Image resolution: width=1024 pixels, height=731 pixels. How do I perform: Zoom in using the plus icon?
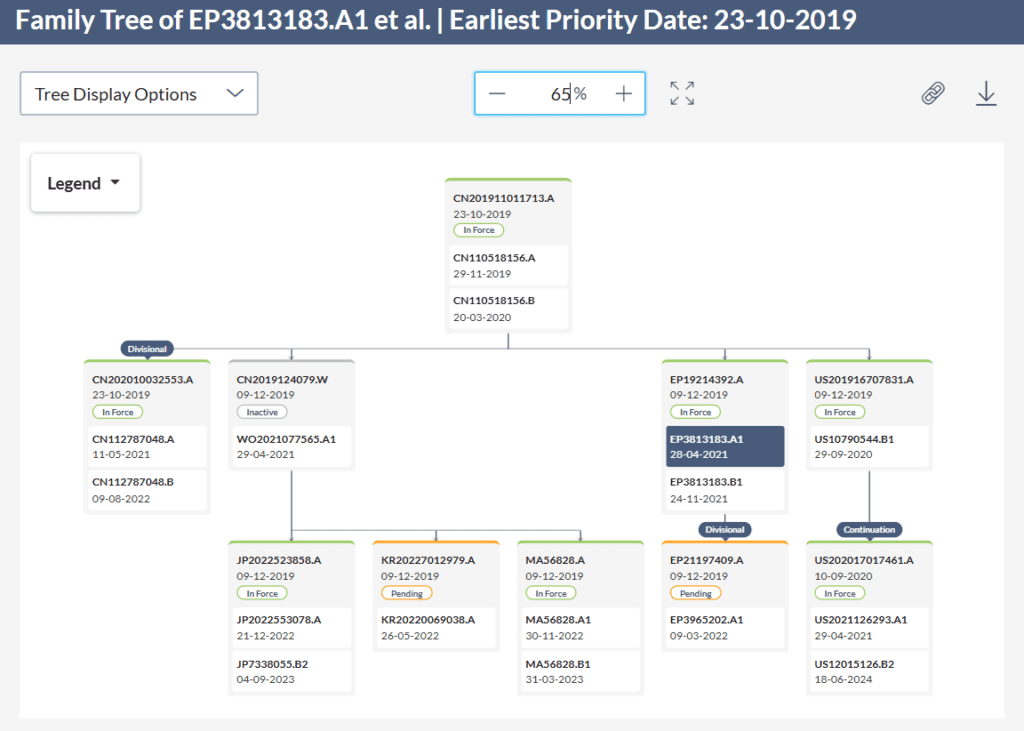623,92
